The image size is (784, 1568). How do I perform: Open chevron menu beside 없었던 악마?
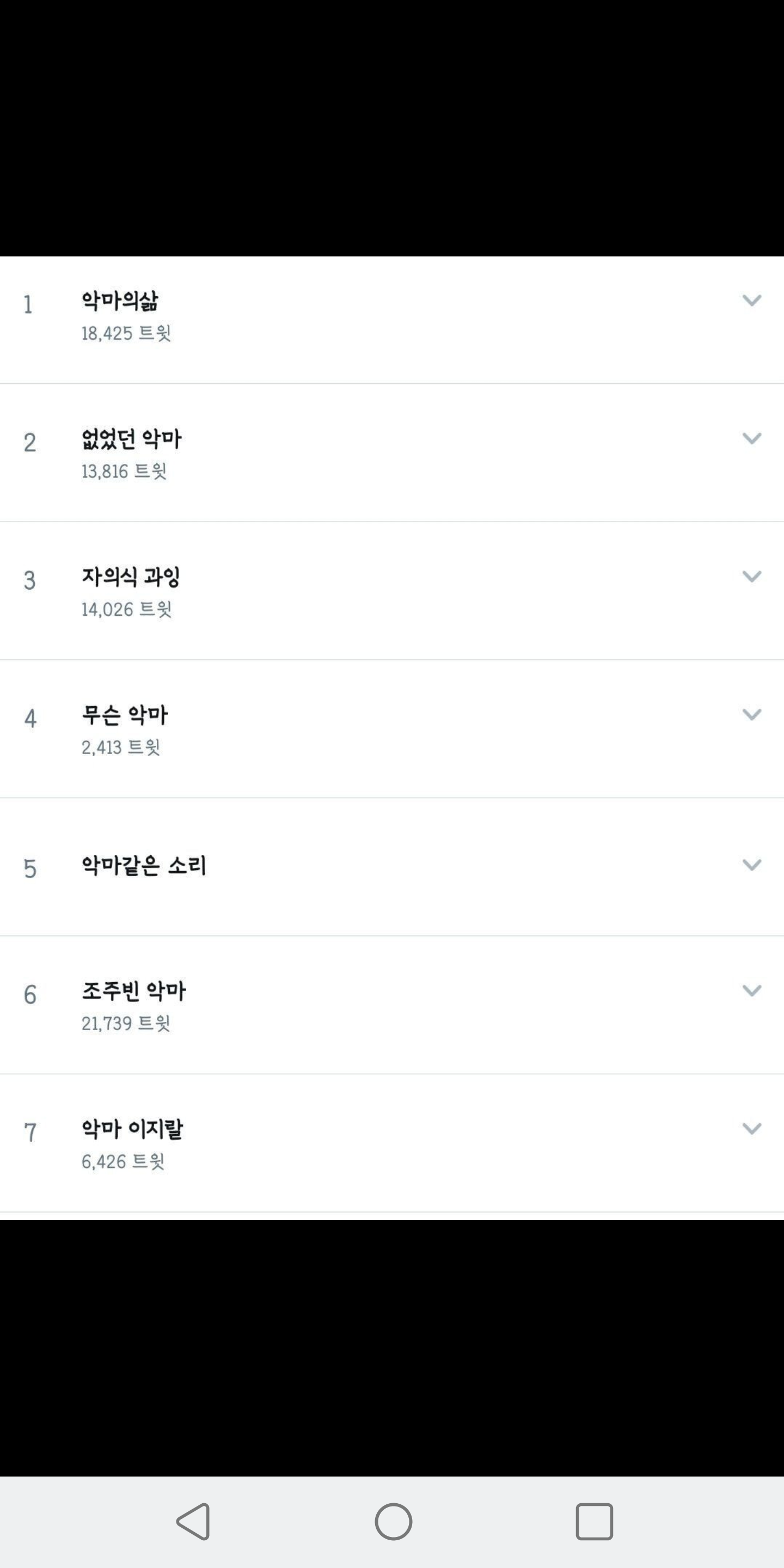(752, 438)
